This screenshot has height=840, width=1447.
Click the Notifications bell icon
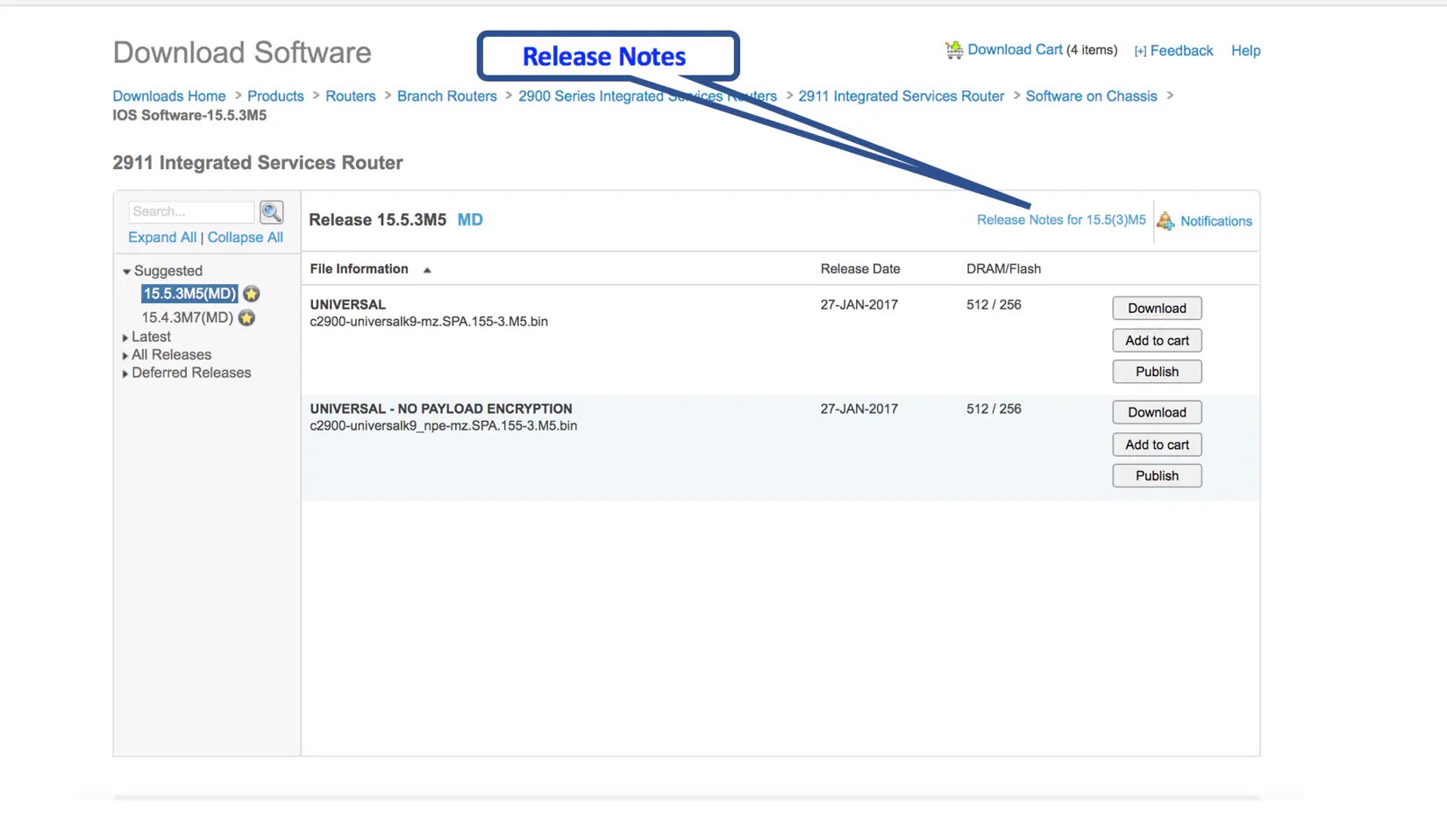tap(1165, 221)
